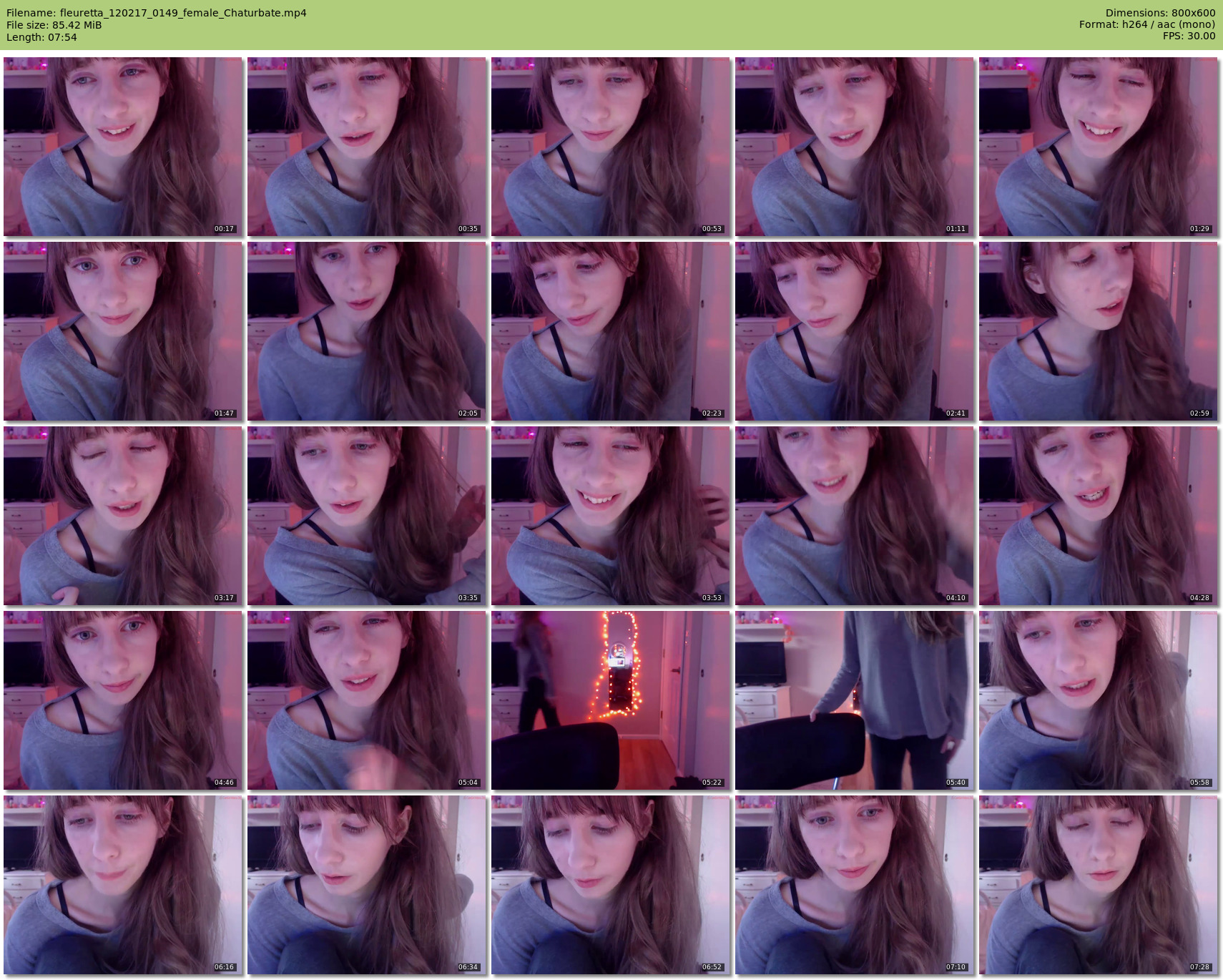Open the thumbnail marked 06:16

123,885
